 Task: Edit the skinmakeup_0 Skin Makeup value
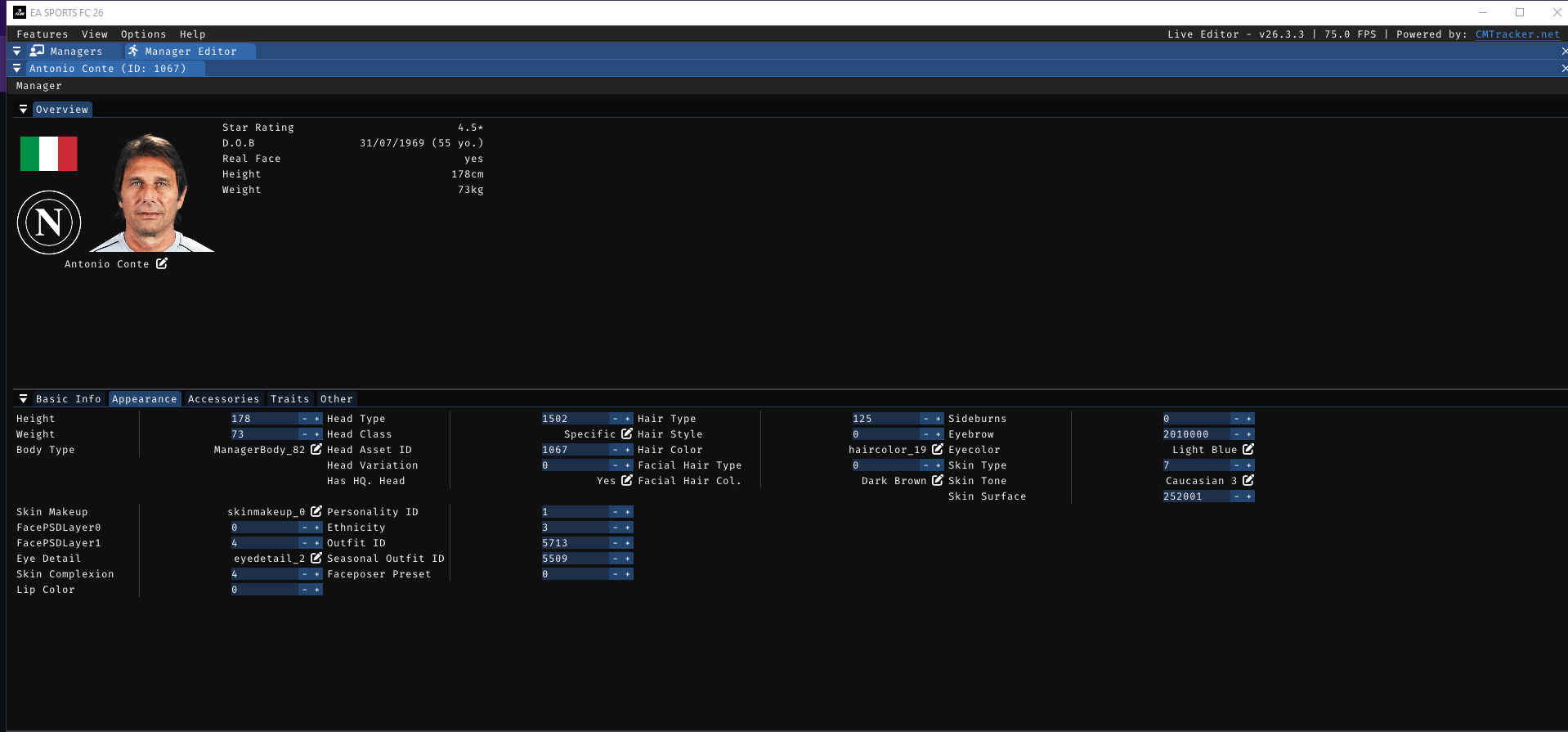tap(316, 511)
